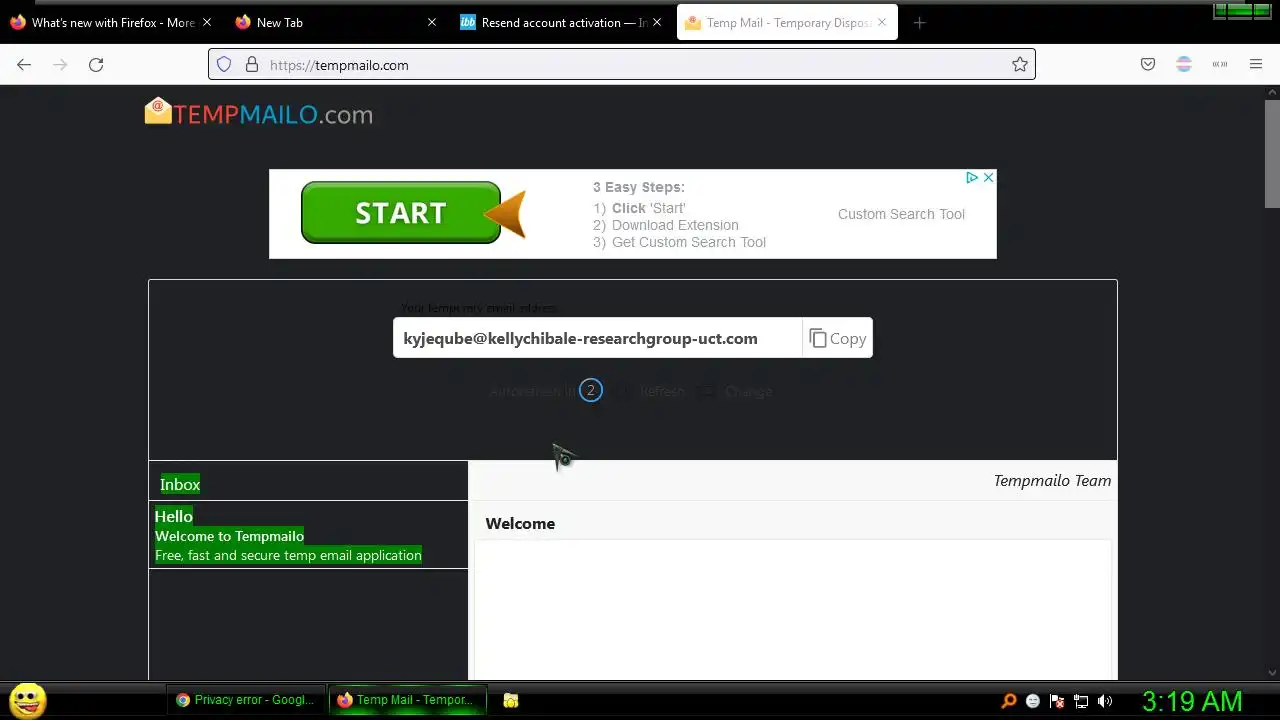Close the advertisement with X
Image resolution: width=1280 pixels, height=720 pixels.
pos(988,178)
